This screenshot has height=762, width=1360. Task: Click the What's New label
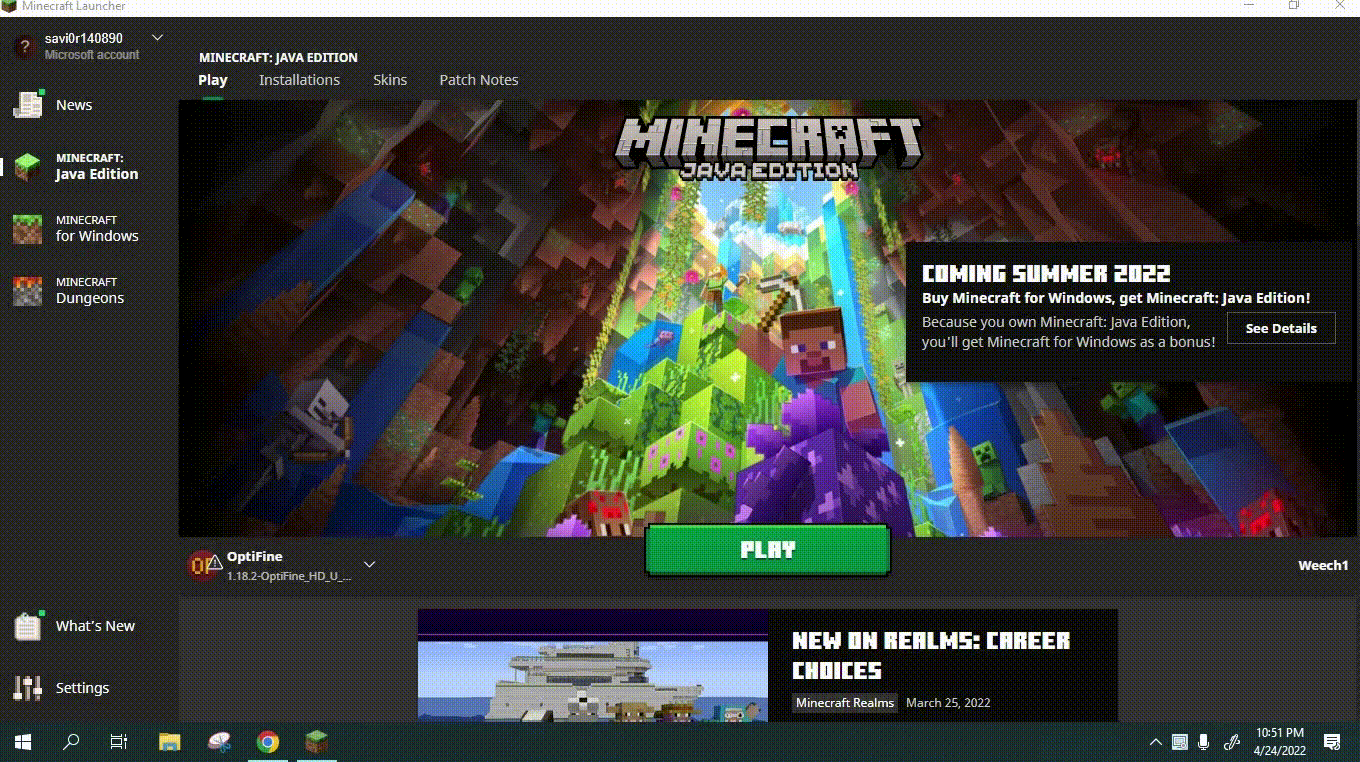pos(95,626)
